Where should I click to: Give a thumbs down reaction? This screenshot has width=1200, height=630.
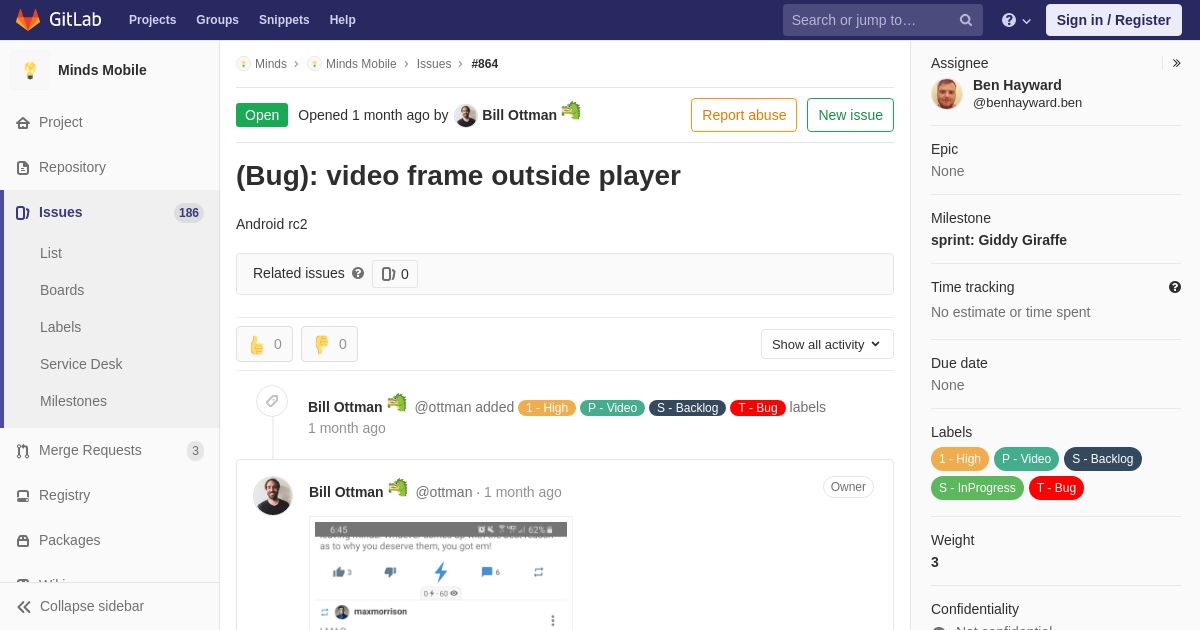329,344
